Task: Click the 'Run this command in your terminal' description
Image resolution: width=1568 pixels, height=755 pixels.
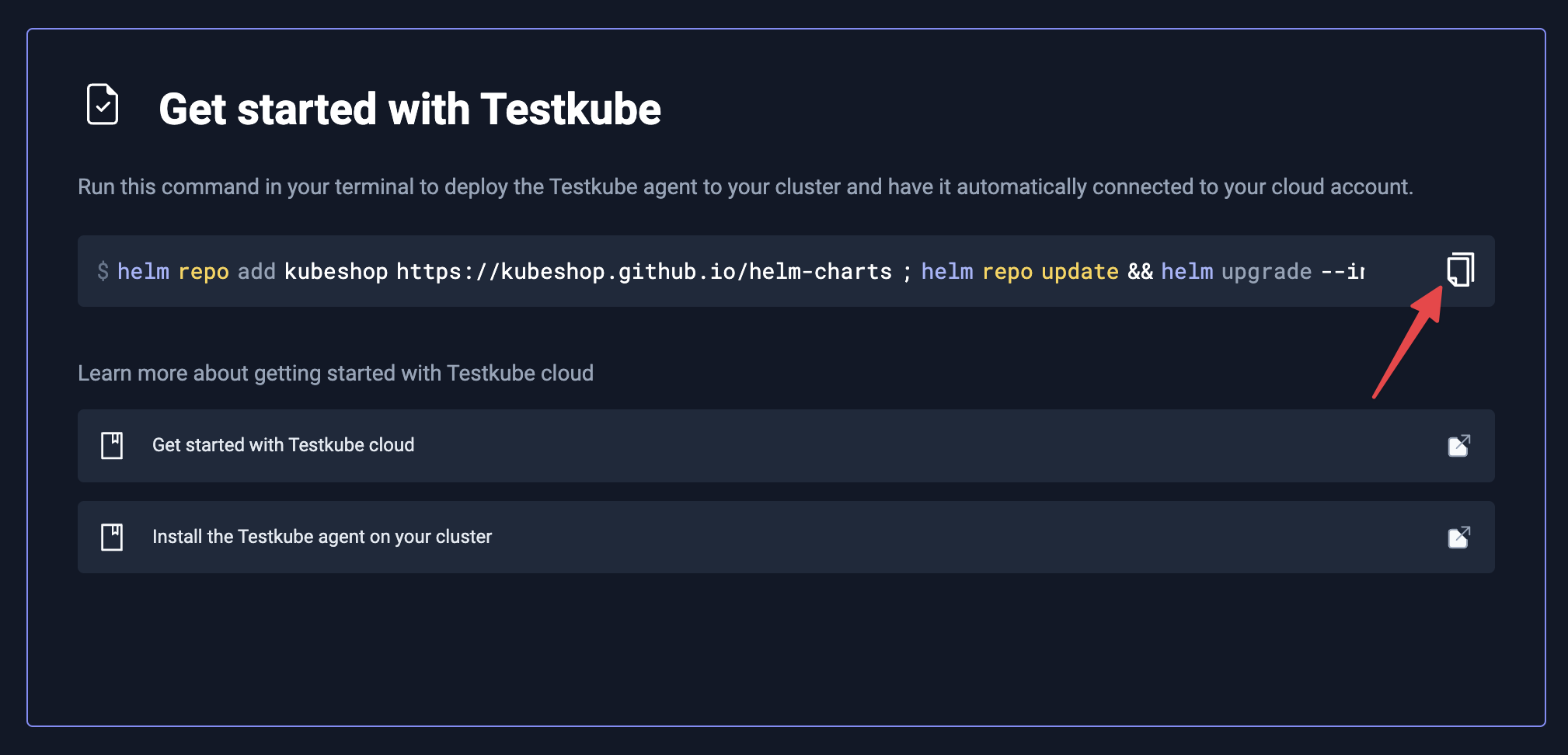Action: tap(745, 187)
